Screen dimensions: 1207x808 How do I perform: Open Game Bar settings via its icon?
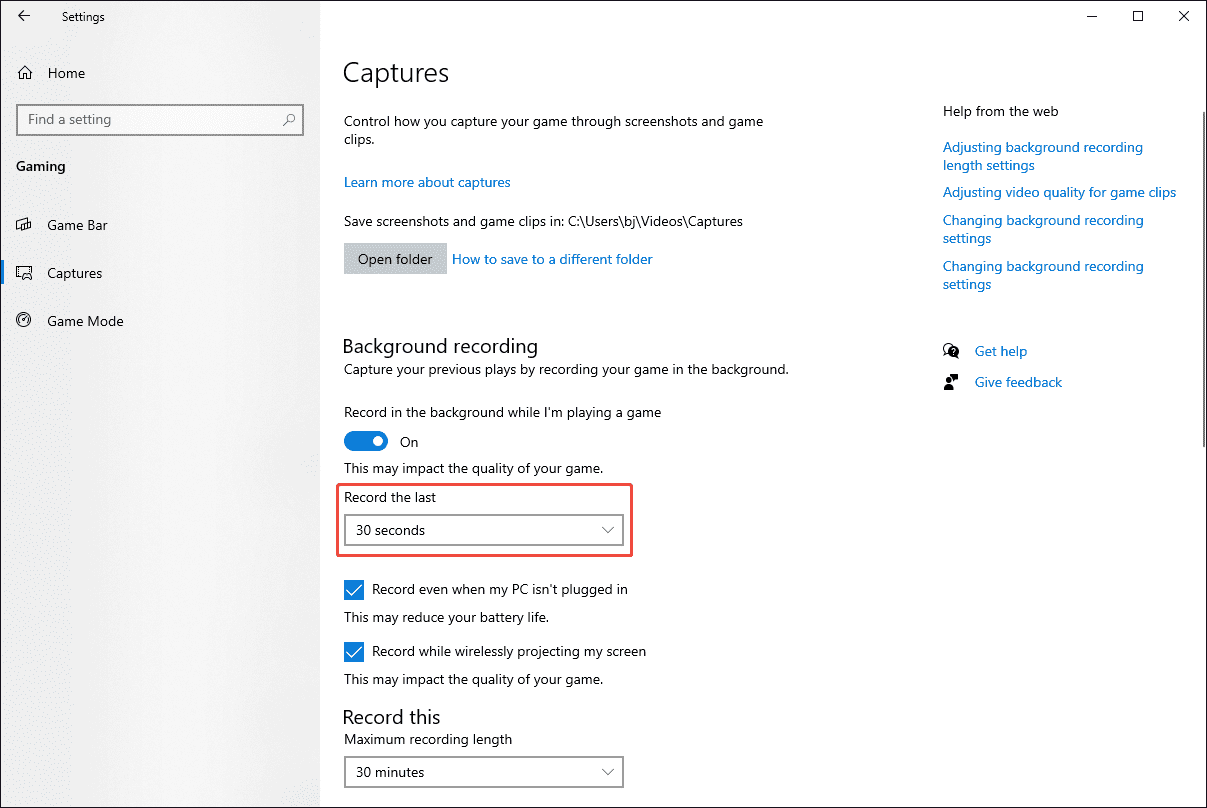tap(23, 225)
